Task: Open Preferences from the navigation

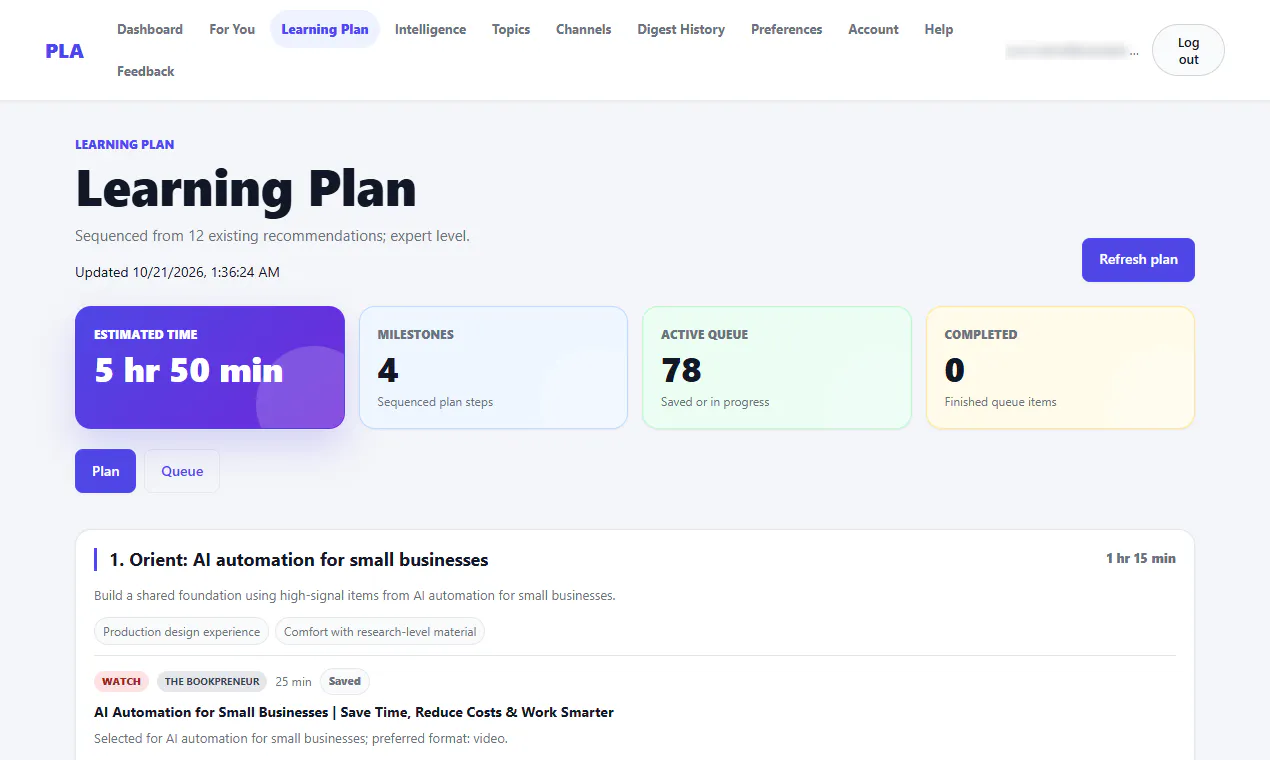Action: coord(787,29)
